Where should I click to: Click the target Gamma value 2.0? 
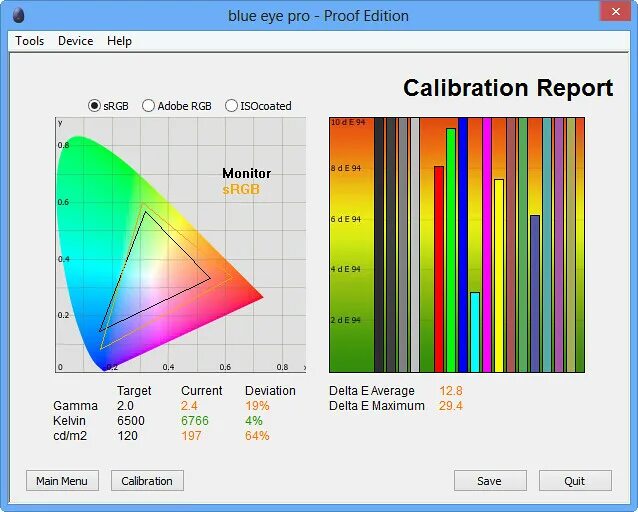(x=125, y=406)
